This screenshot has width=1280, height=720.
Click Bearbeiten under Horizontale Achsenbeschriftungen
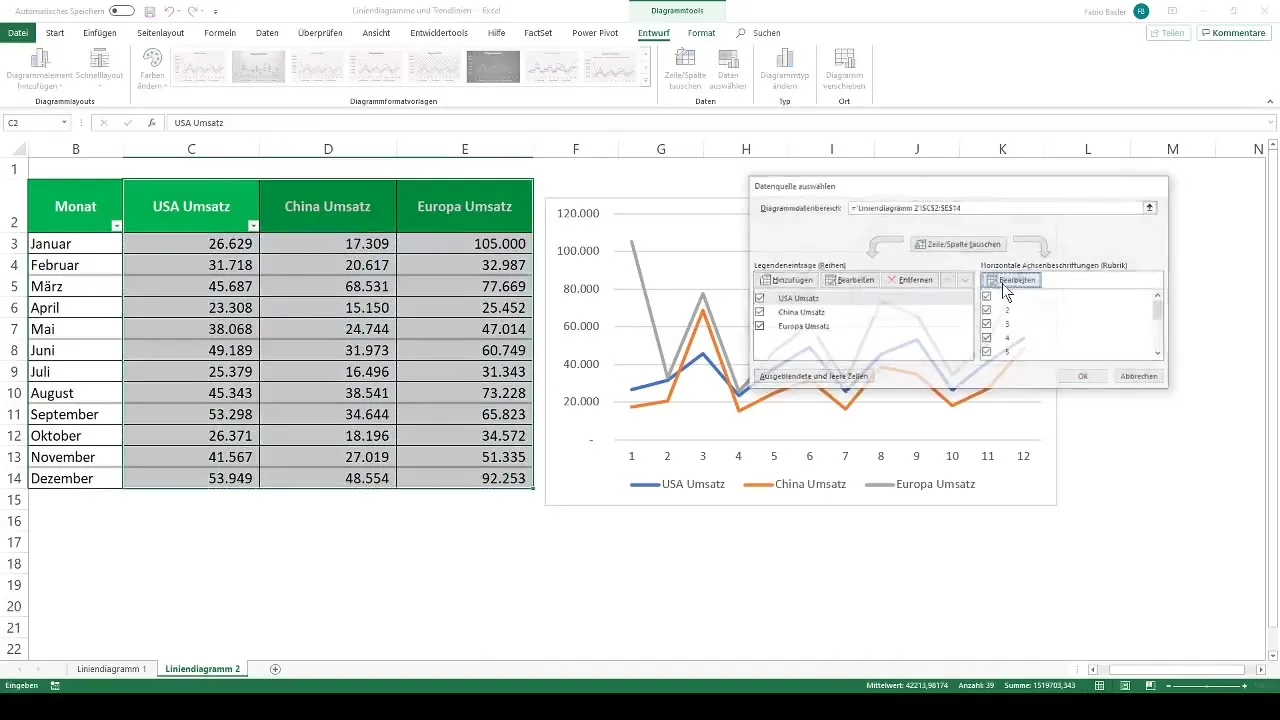(x=1011, y=280)
